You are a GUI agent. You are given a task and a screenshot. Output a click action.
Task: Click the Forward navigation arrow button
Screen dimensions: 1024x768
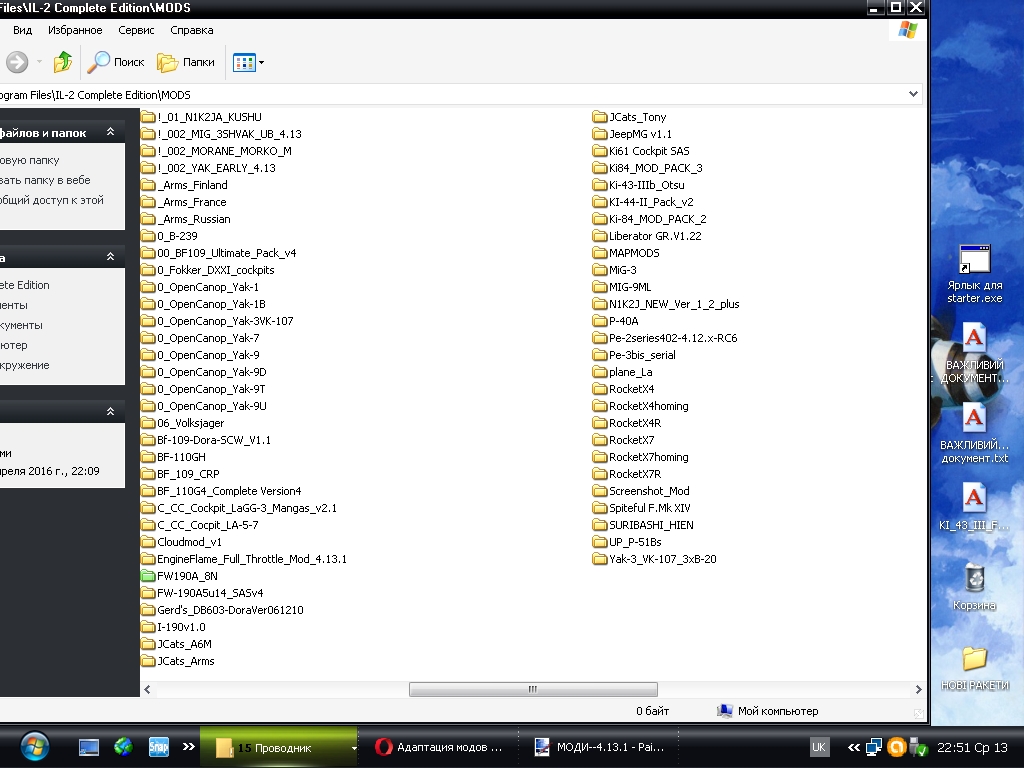coord(17,62)
